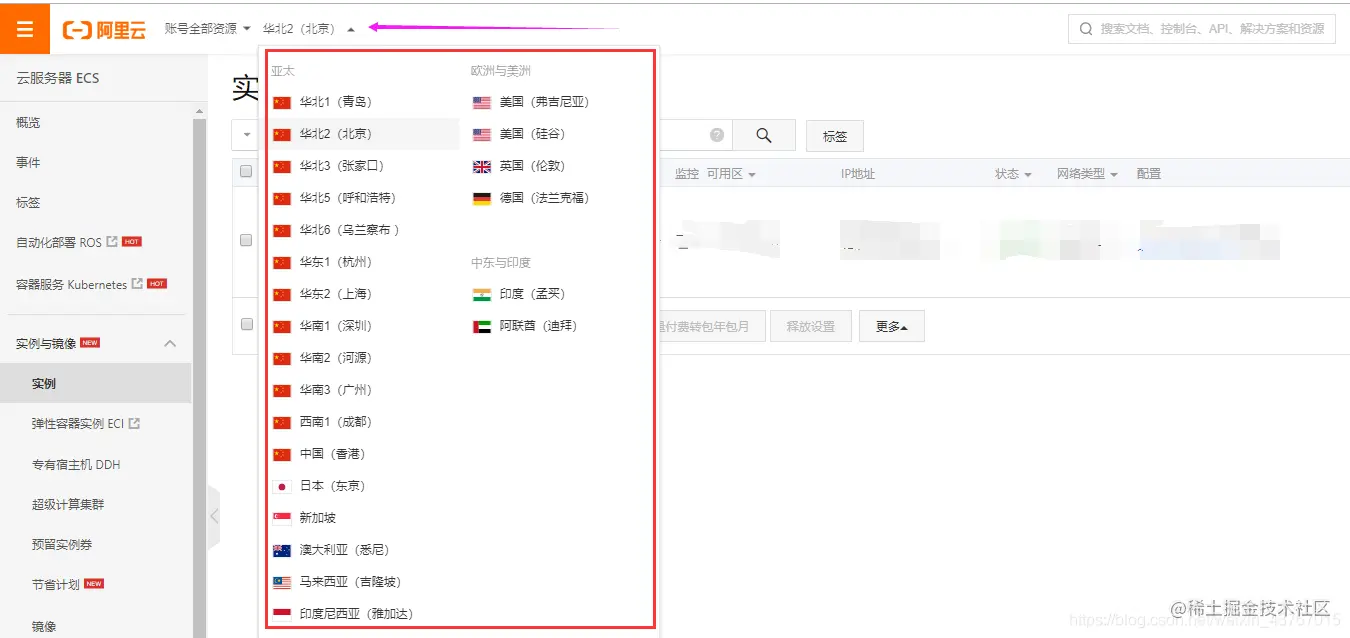Click the UK flag icon
This screenshot has height=638, width=1350.
point(482,166)
